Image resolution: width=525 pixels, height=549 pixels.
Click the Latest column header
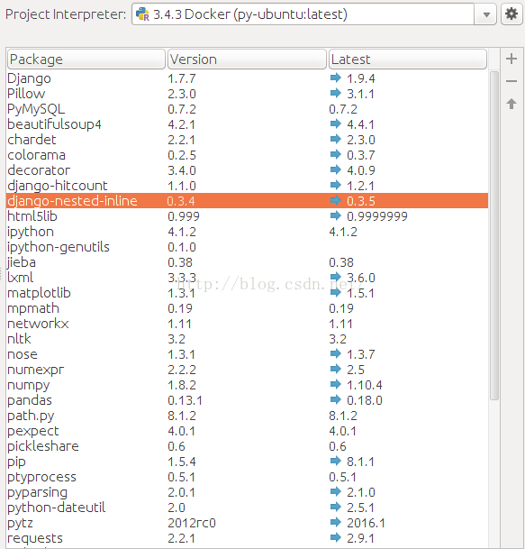tap(407, 59)
